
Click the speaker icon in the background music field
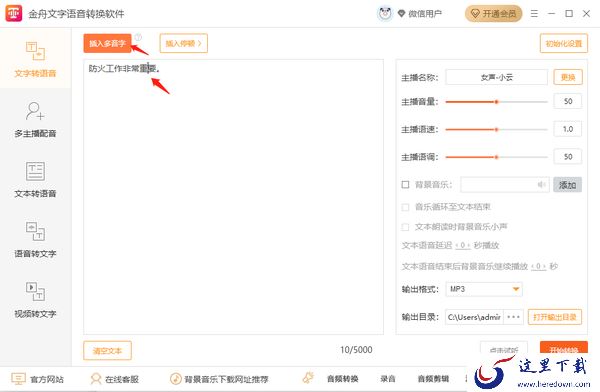pos(541,185)
